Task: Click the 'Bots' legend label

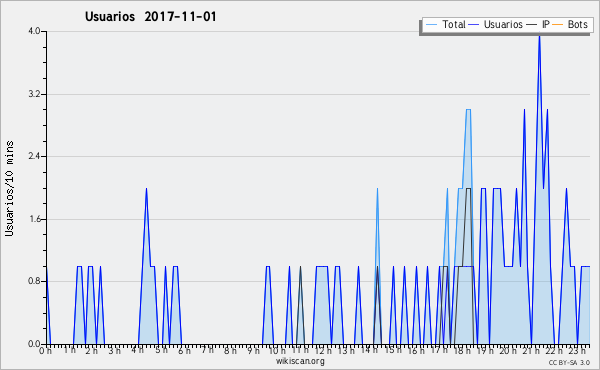Action: tap(577, 24)
